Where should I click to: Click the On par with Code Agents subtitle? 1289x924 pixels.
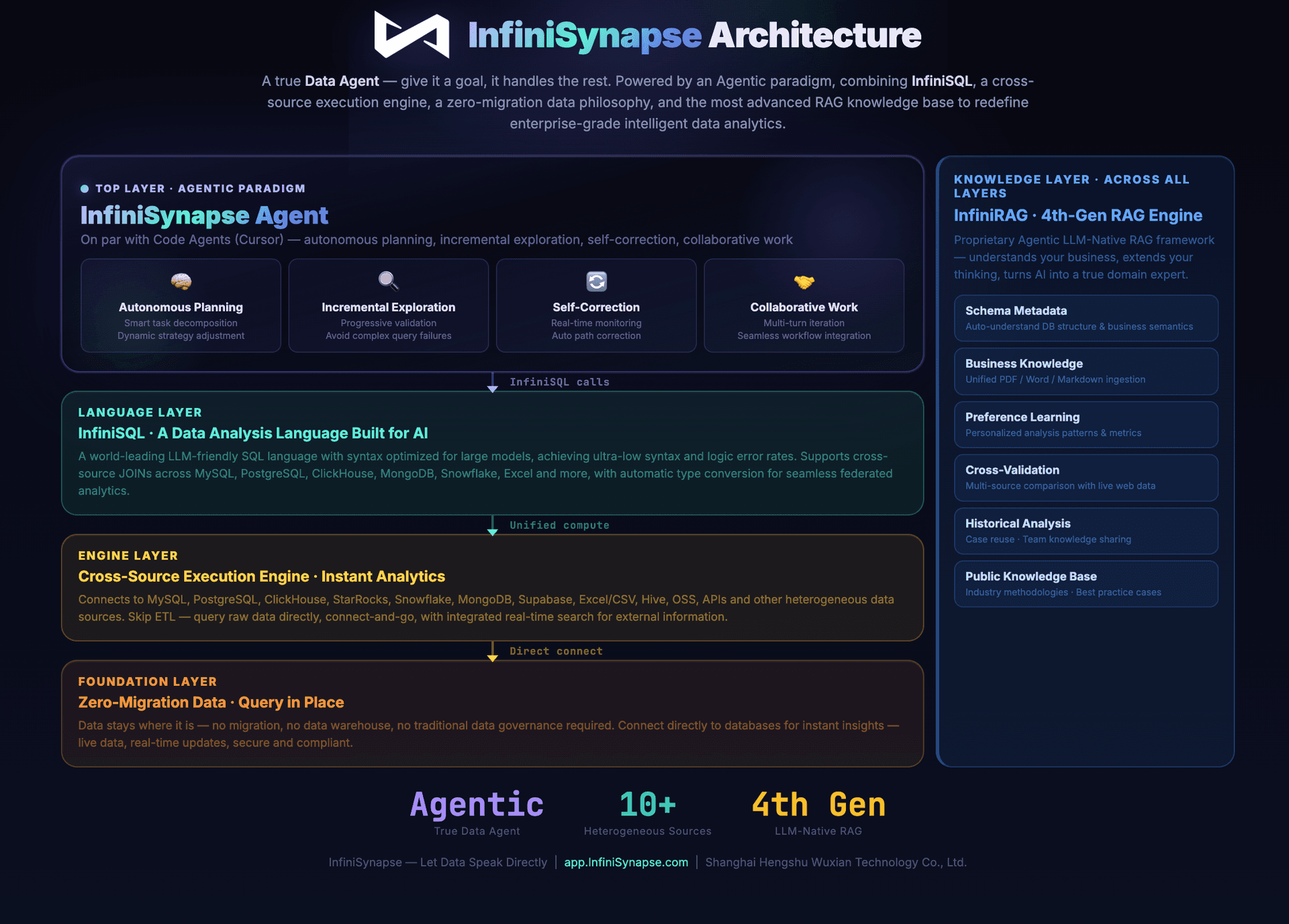tap(436, 240)
